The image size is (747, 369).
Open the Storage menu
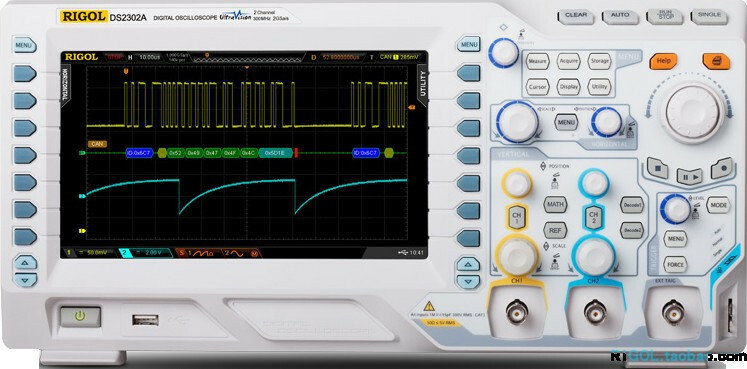599,61
